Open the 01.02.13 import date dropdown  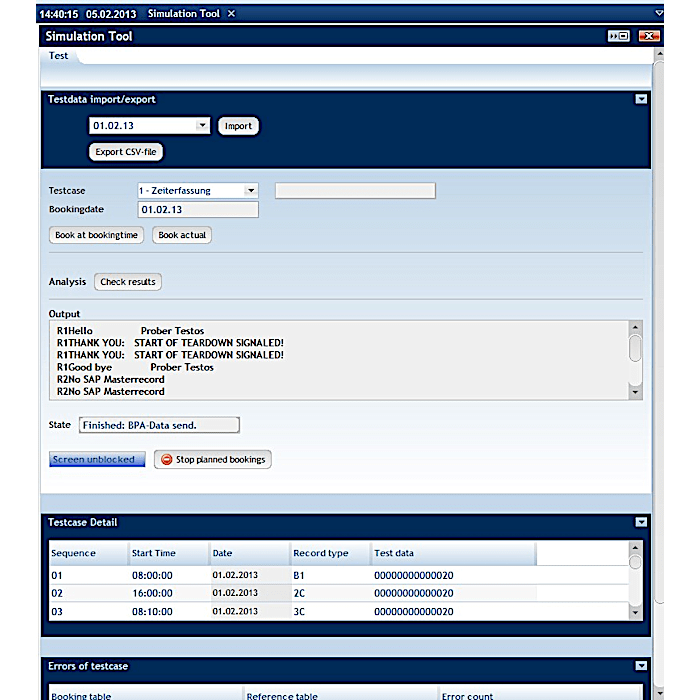click(x=202, y=125)
